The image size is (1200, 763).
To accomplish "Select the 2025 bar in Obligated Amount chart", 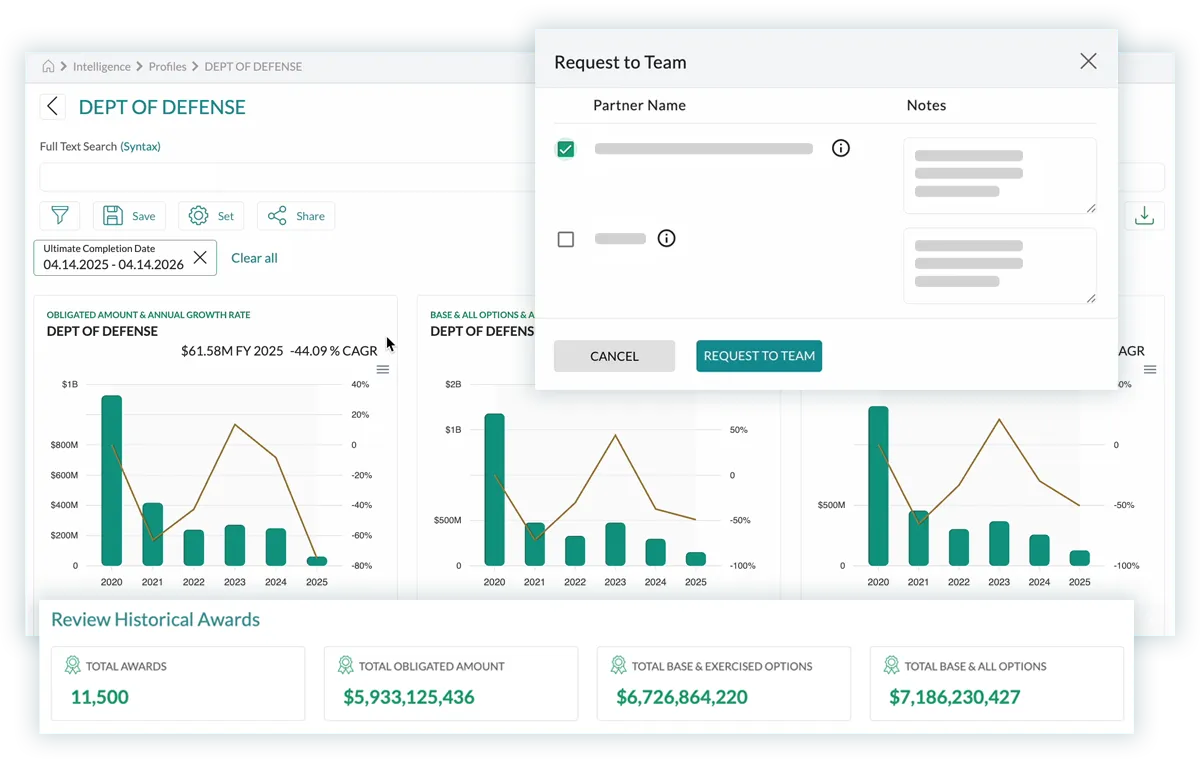I will coord(316,561).
